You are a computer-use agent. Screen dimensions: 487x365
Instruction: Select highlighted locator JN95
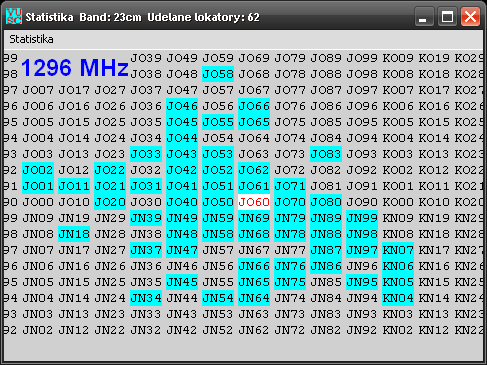pos(362,282)
